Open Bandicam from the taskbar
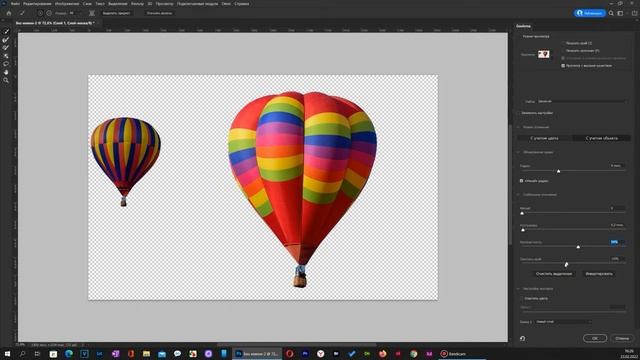640x360 pixels. pyautogui.click(x=453, y=353)
